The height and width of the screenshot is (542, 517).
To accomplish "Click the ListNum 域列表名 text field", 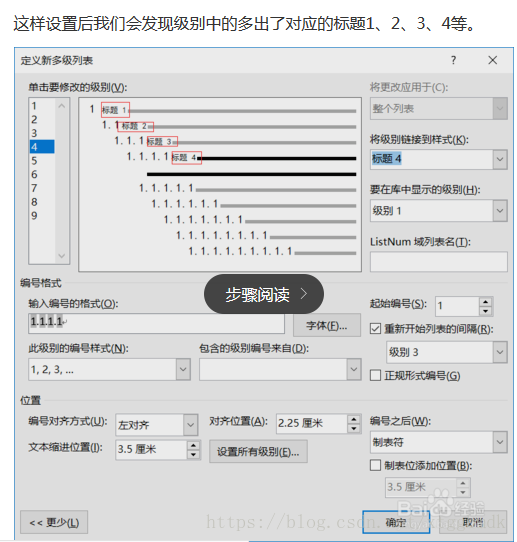I will click(439, 261).
